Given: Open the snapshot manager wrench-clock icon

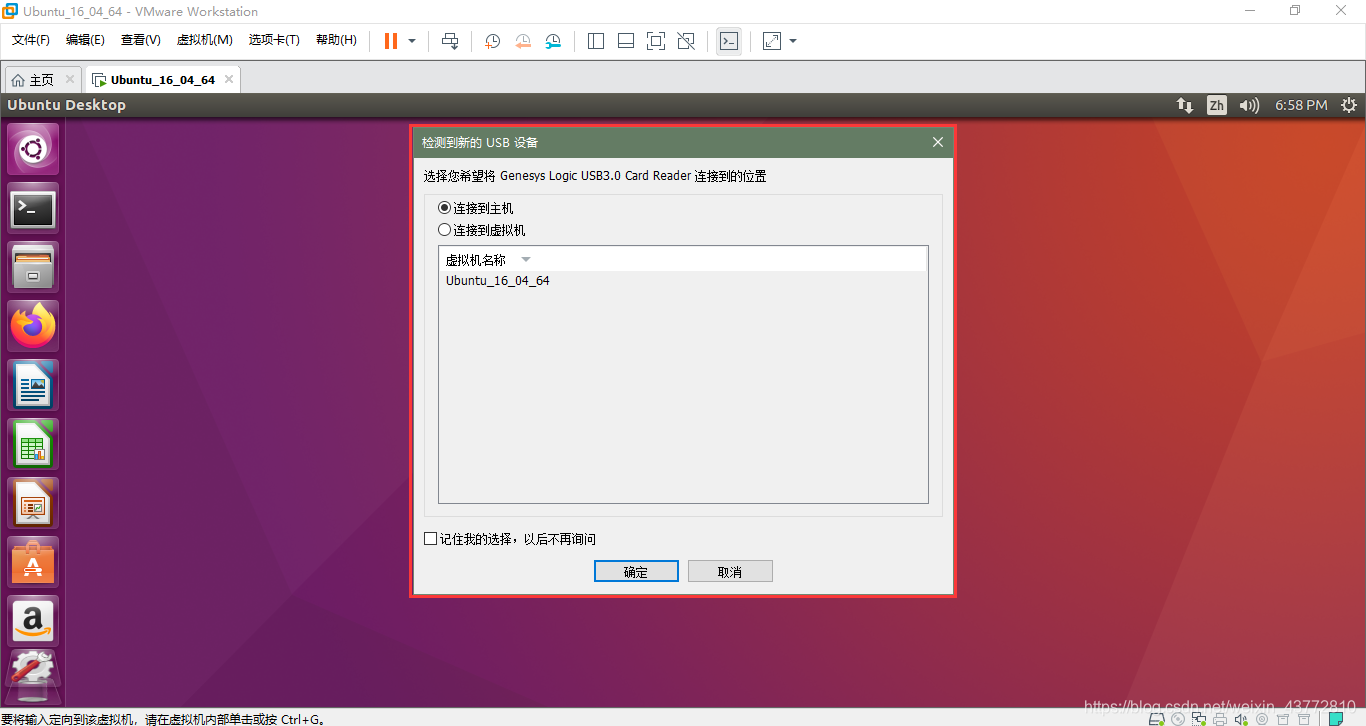Looking at the screenshot, I should tap(553, 41).
